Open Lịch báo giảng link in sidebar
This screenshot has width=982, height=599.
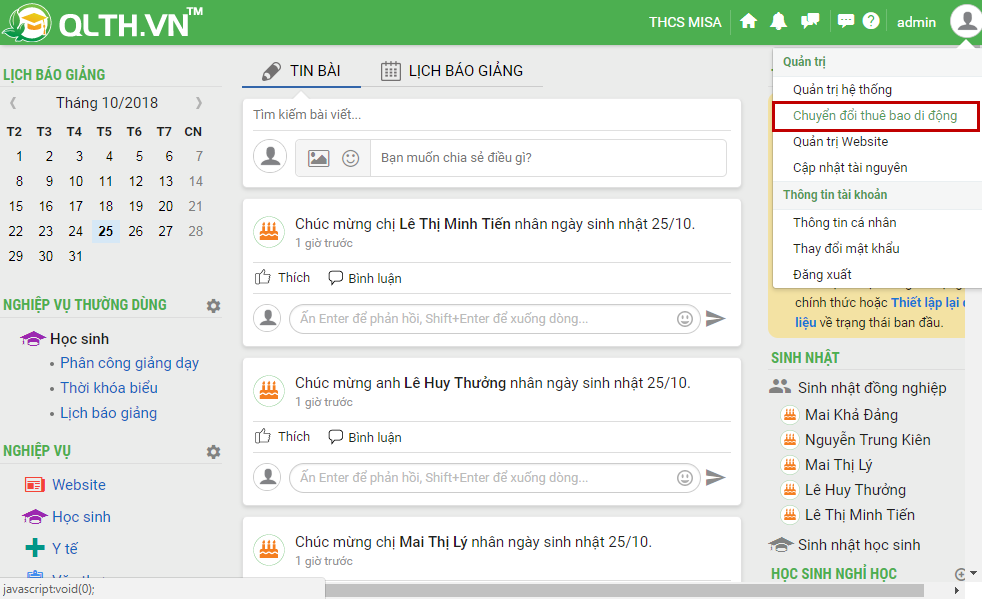(108, 413)
